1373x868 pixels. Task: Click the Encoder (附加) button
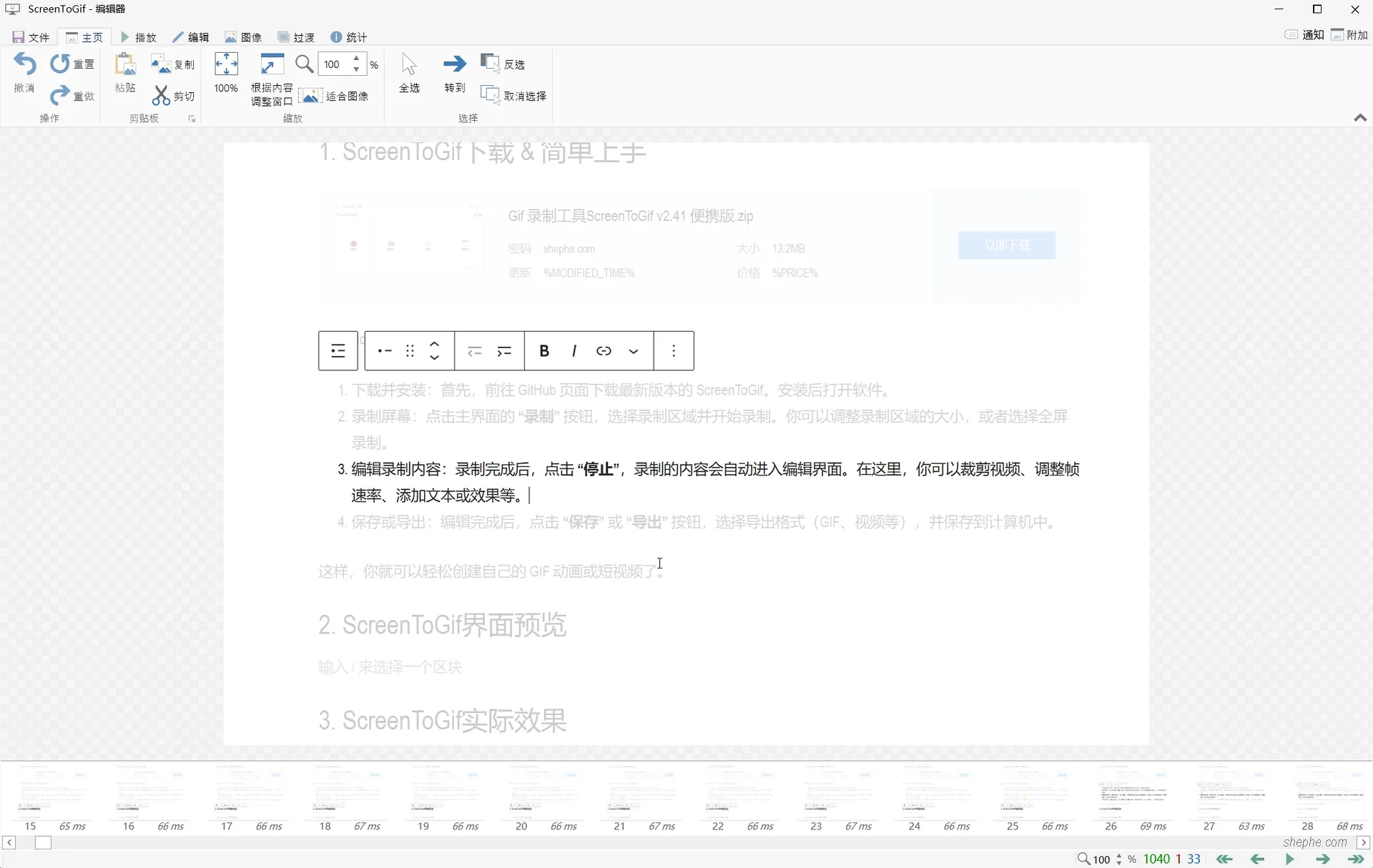pos(1350,34)
